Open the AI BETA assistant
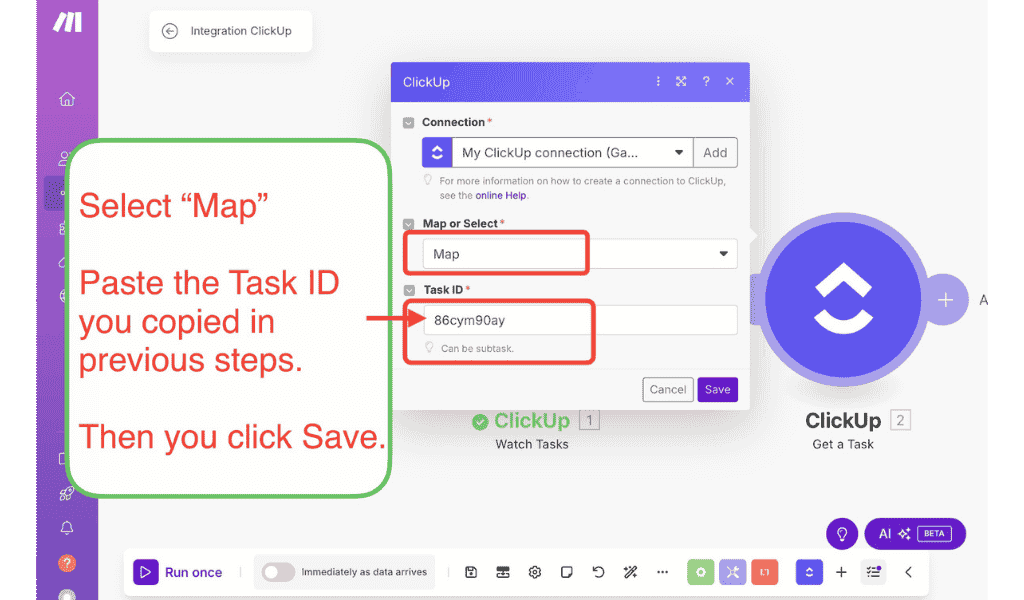 tap(915, 534)
